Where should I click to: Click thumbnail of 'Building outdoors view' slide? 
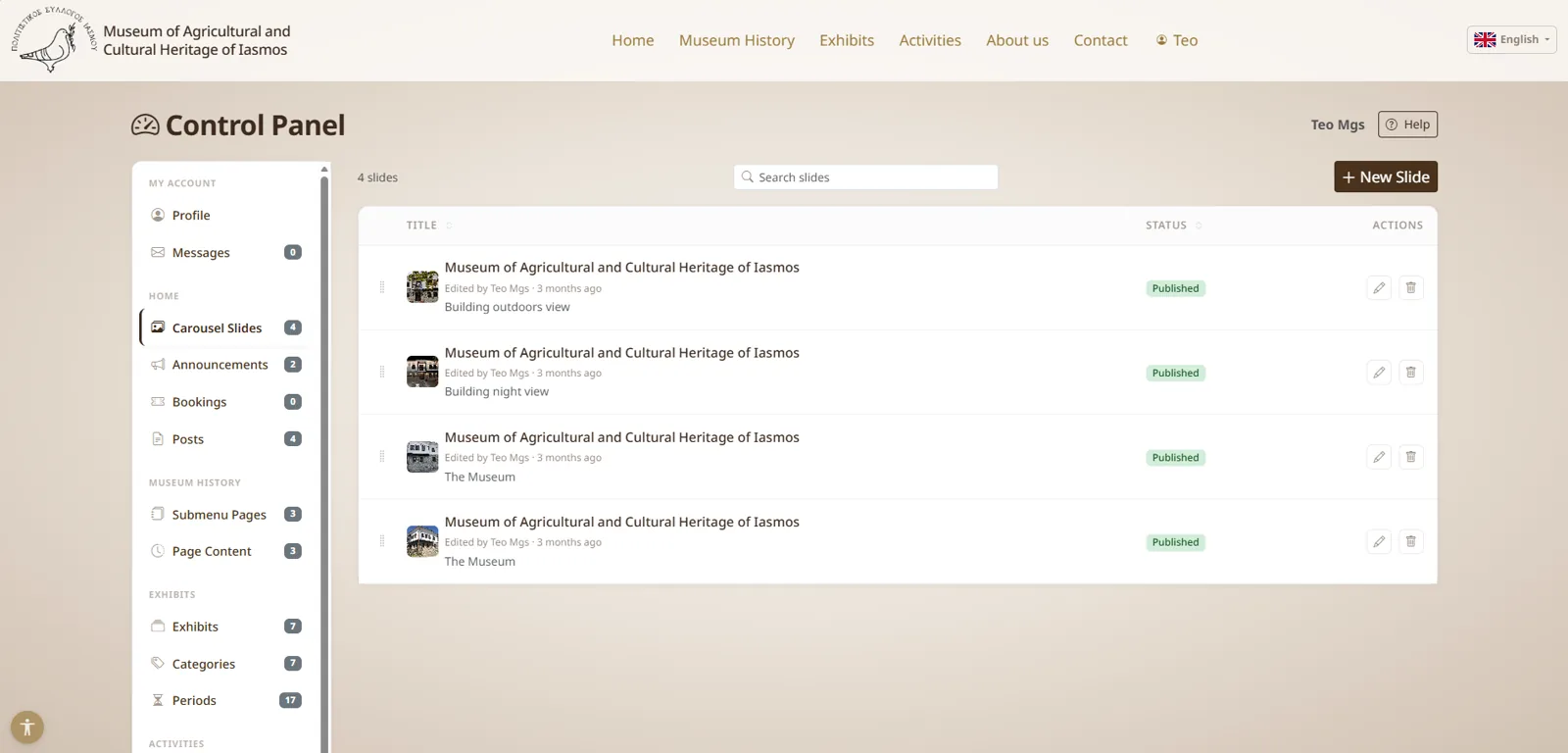pyautogui.click(x=422, y=287)
